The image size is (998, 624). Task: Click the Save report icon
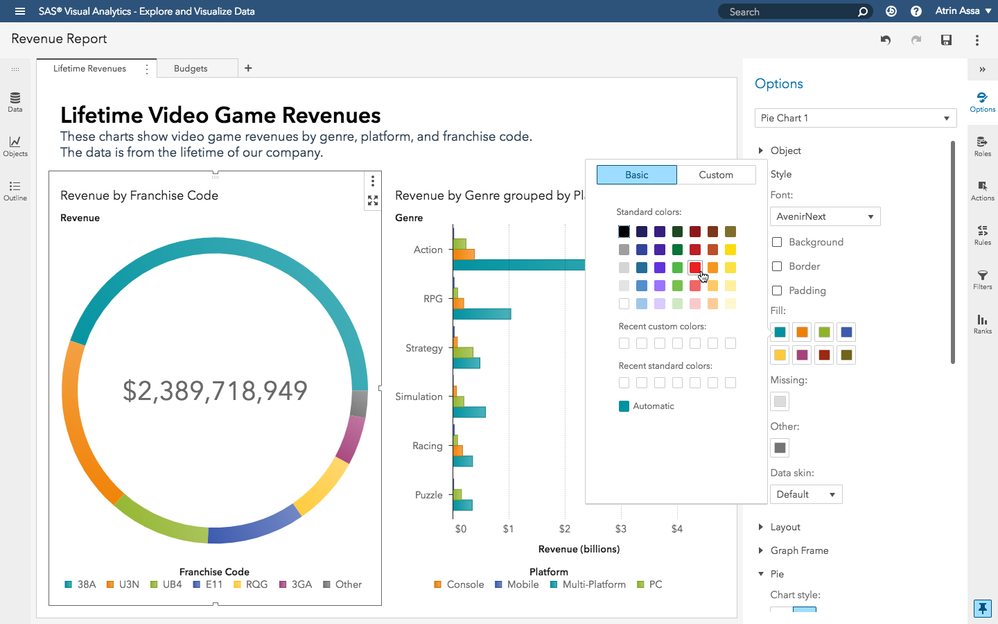946,40
